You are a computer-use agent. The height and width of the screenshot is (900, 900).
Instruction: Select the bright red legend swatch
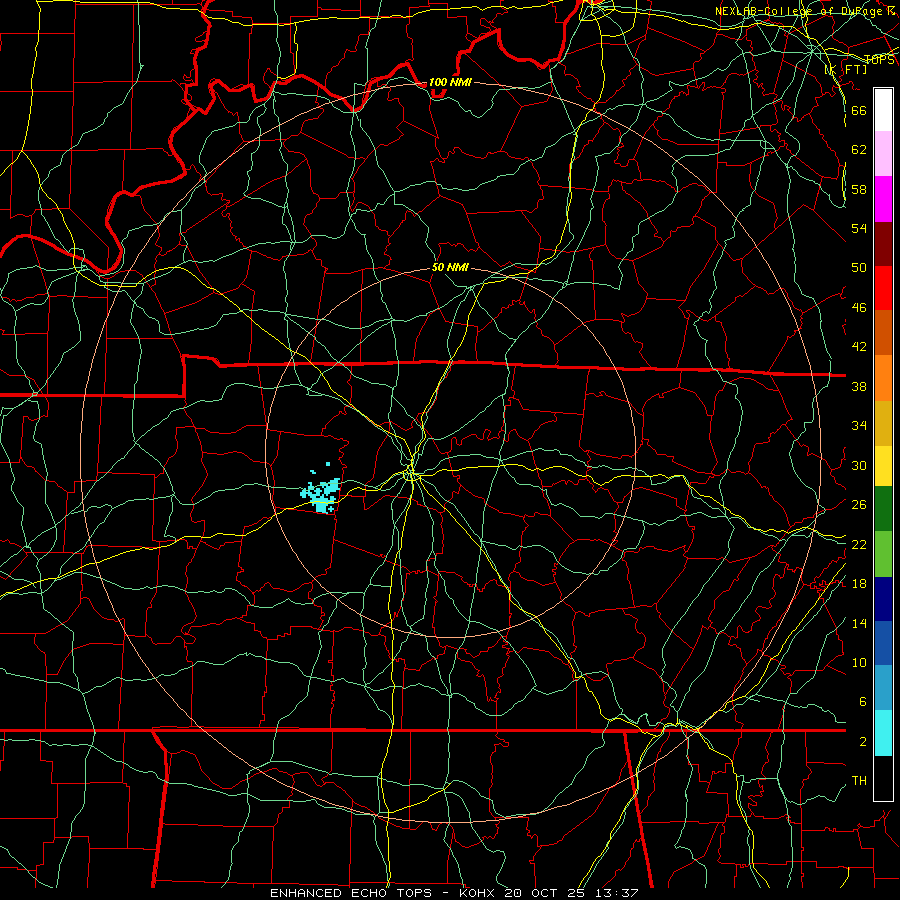[x=883, y=288]
